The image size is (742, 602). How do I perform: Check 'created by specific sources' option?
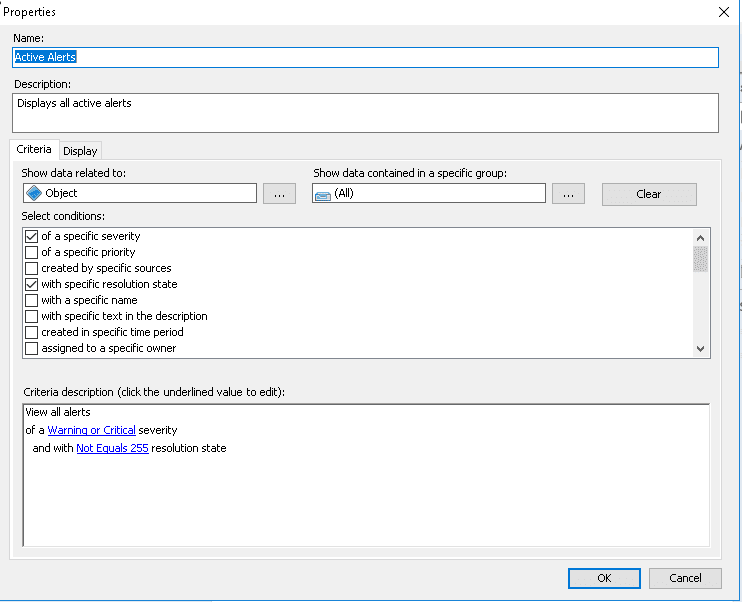click(31, 268)
